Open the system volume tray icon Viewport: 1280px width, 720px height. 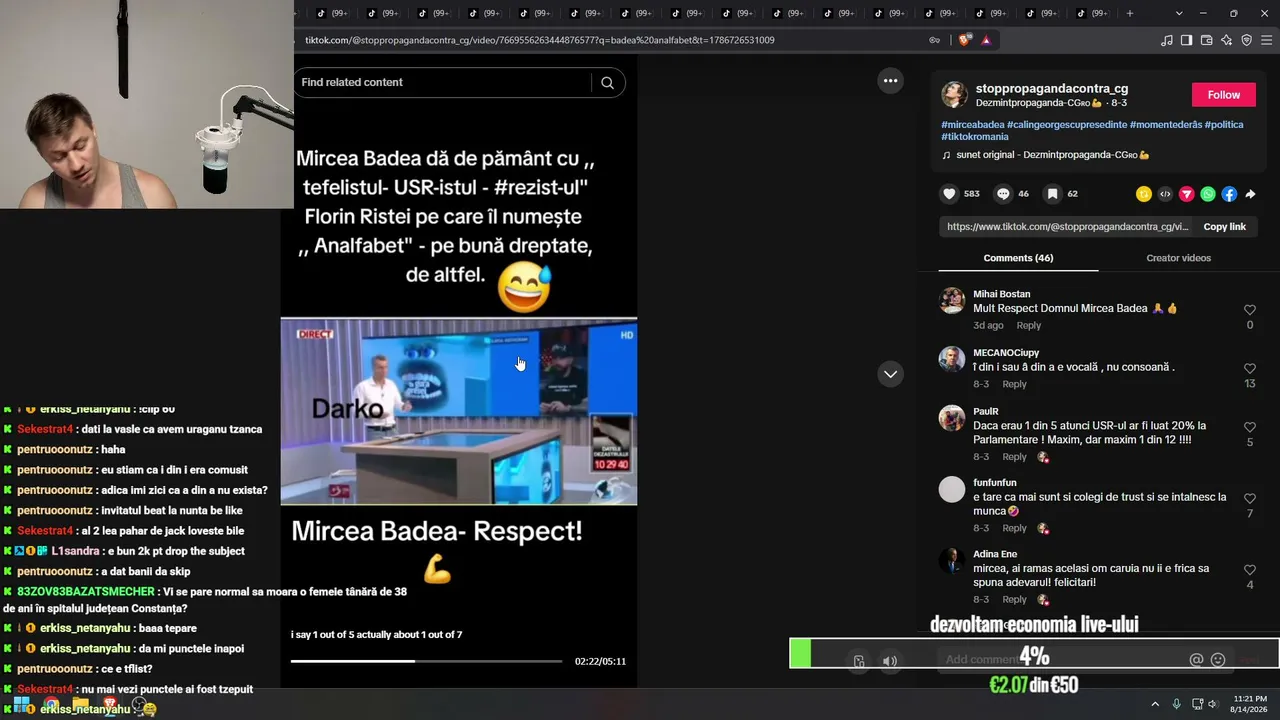(x=1213, y=704)
